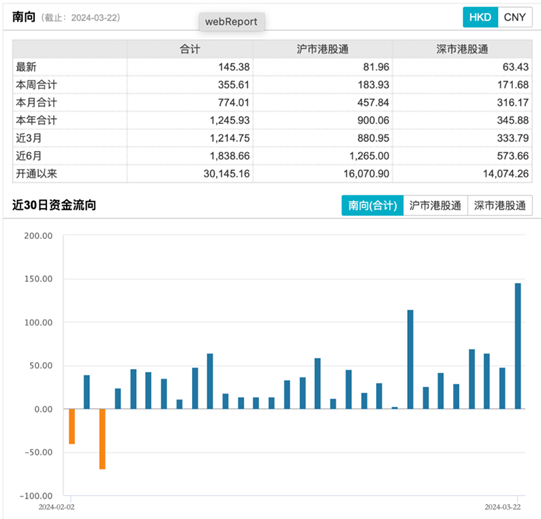Select the 深市港股通 chart tab
This screenshot has width=541, height=519.
tap(500, 206)
